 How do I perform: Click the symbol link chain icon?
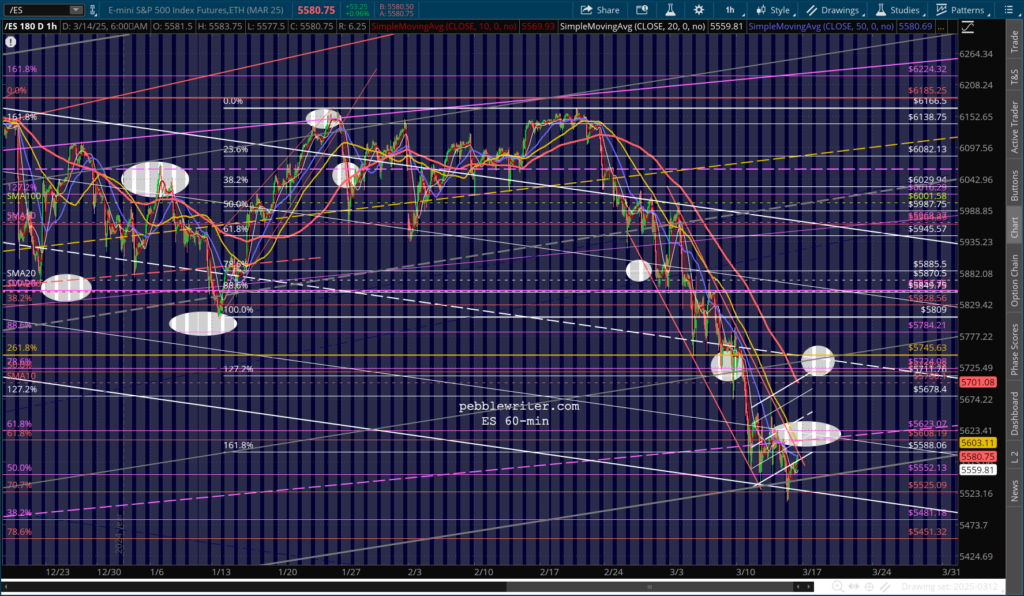coord(93,10)
